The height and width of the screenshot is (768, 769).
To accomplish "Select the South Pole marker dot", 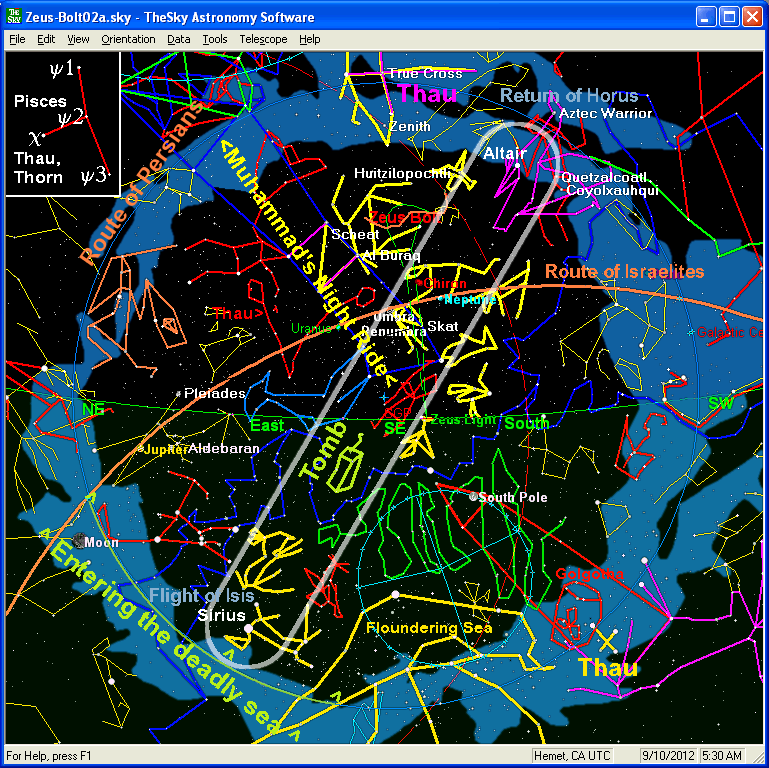I will (473, 496).
